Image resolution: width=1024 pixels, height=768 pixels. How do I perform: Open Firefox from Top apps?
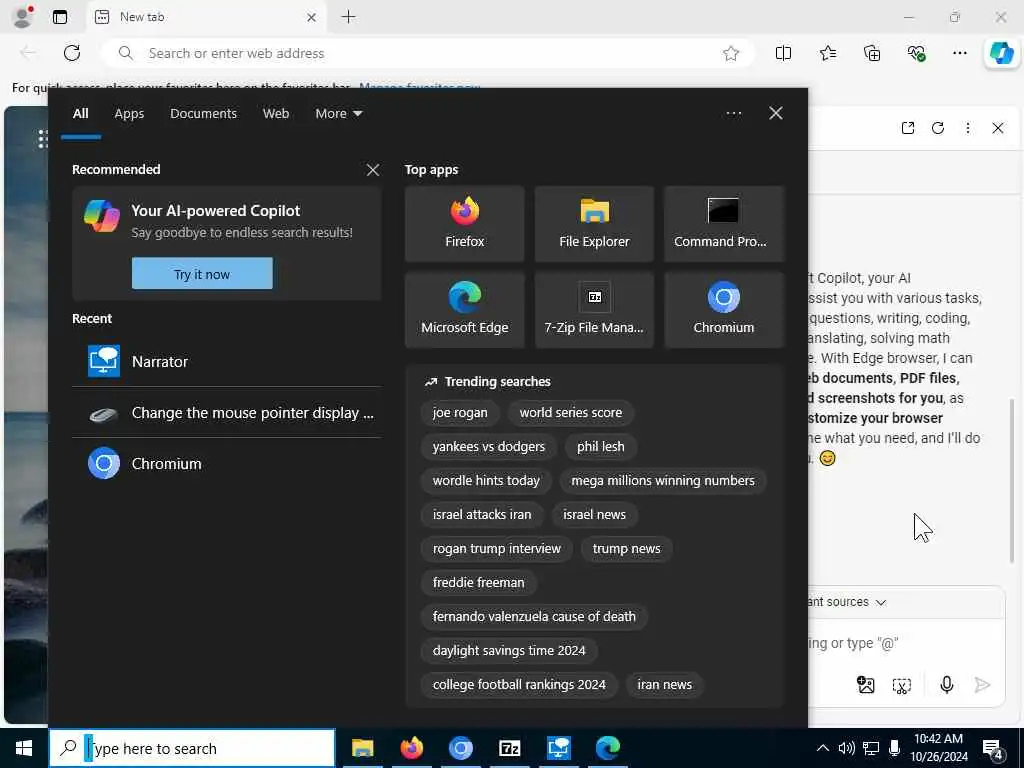464,224
